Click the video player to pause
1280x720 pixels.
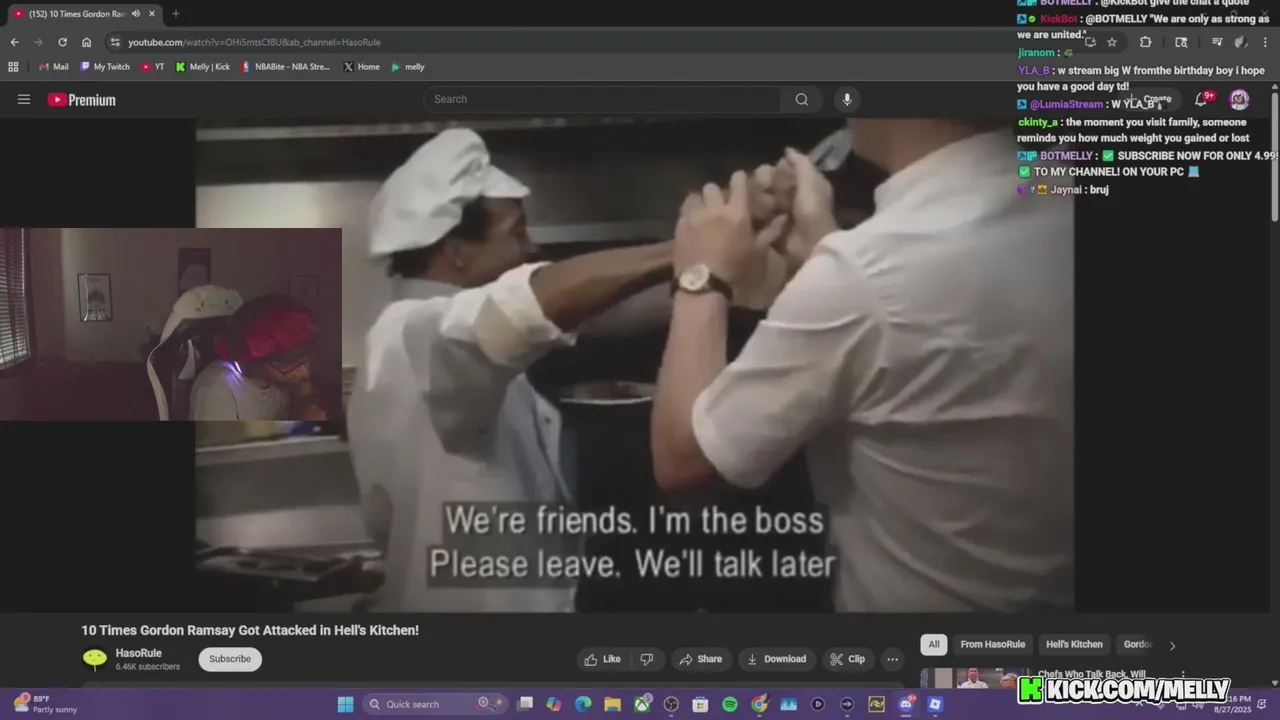634,365
